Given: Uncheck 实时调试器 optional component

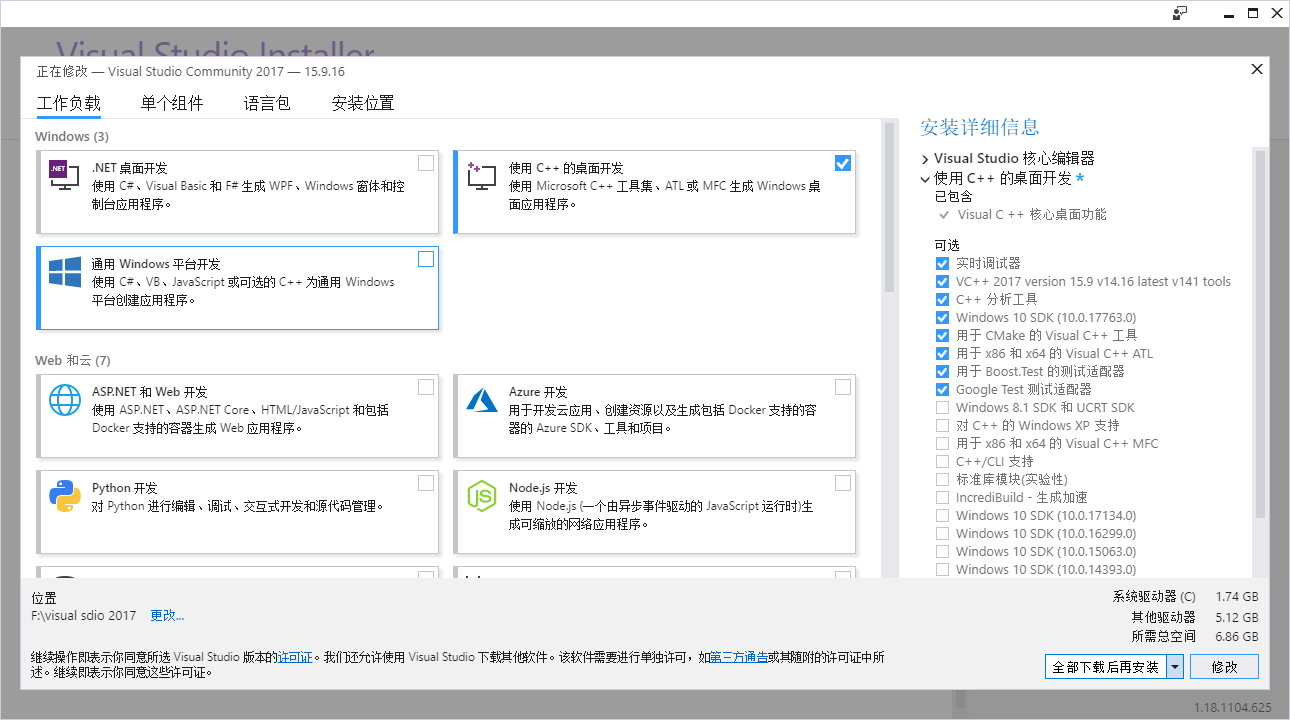Looking at the screenshot, I should (x=942, y=263).
